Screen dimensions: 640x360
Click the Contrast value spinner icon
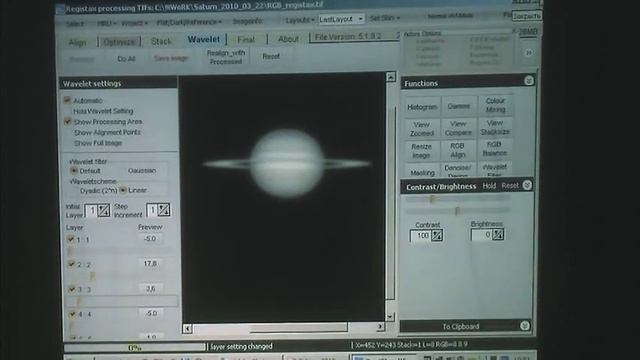(437, 235)
